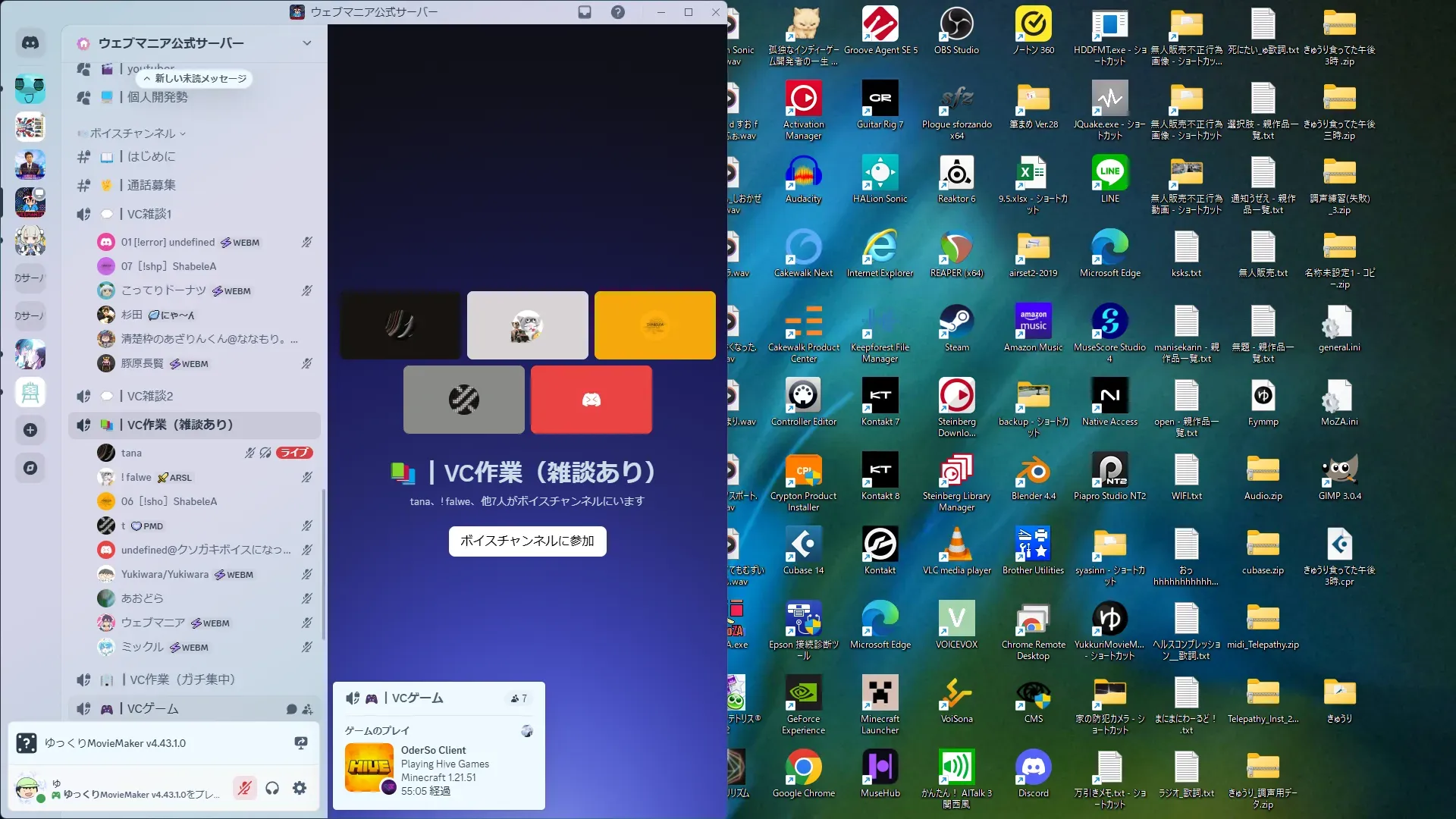Open the Discord inbox icon in title bar
1456x819 pixels.
coord(585,12)
